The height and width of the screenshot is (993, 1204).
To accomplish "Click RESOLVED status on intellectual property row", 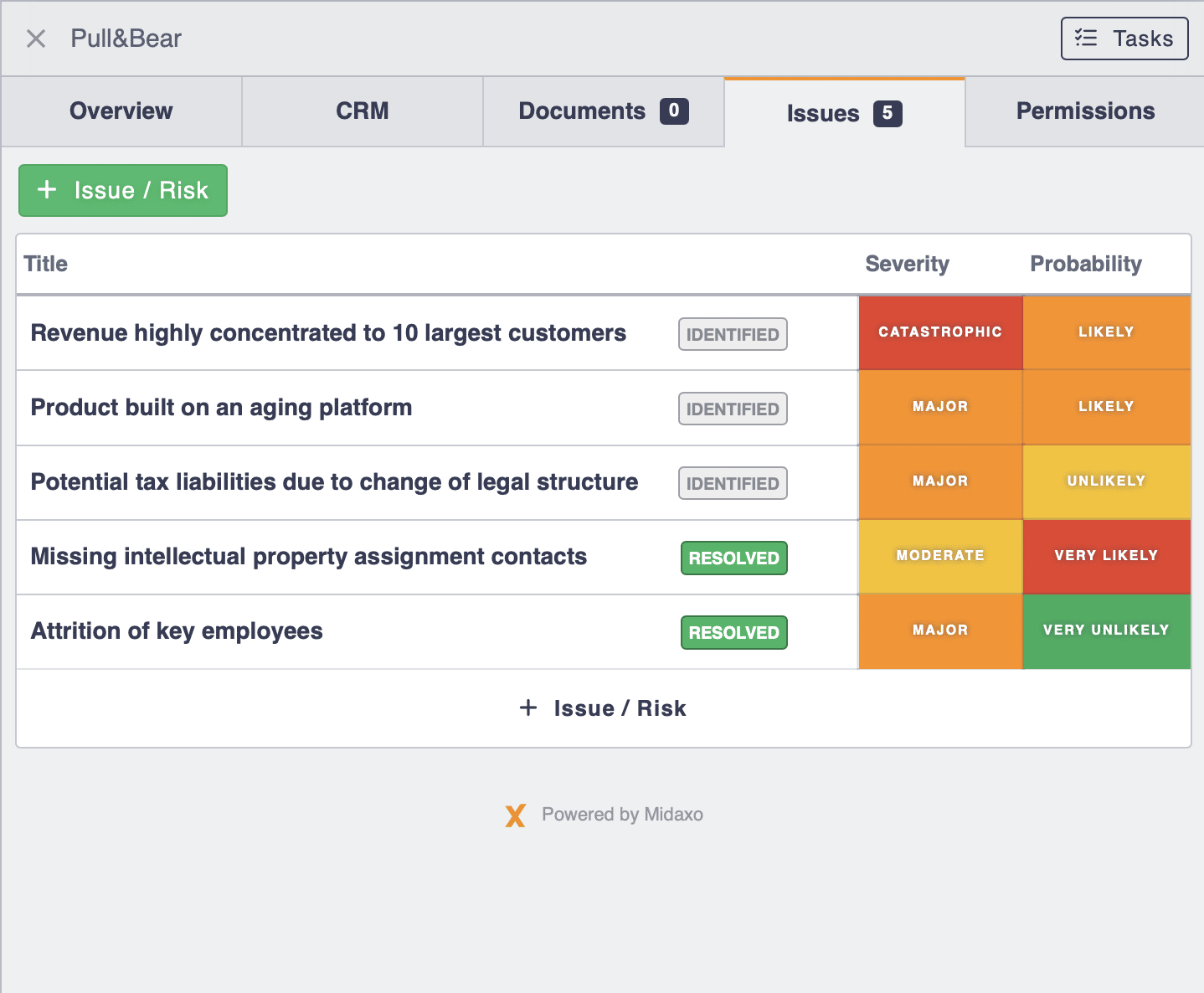I will pos(734,558).
